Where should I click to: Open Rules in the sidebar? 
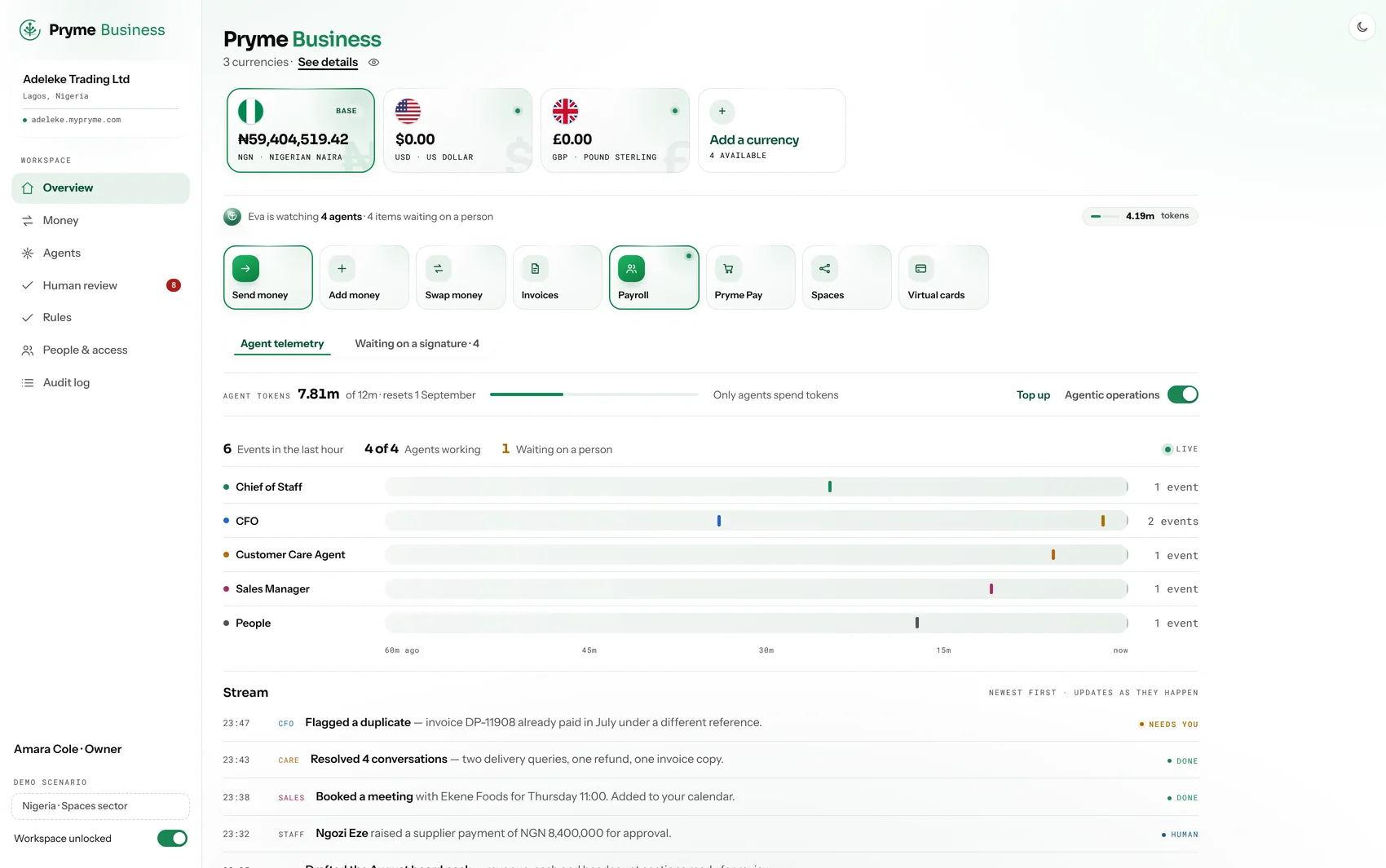tap(100, 317)
